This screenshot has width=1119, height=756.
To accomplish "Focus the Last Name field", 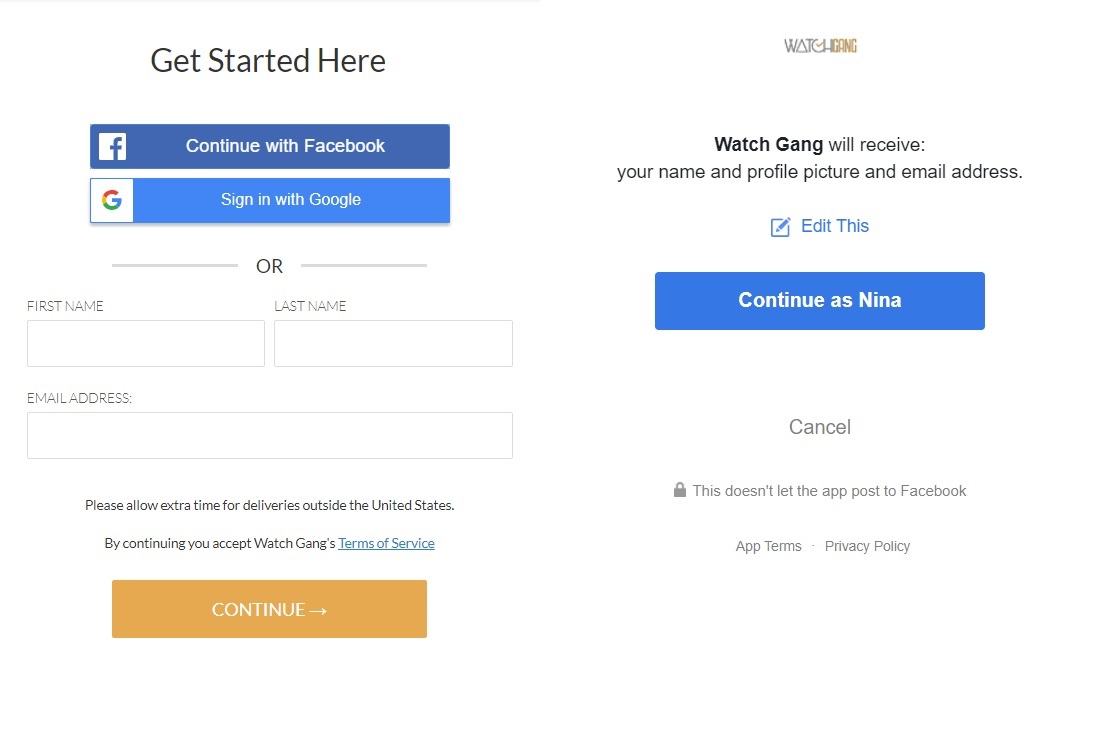I will [393, 343].
